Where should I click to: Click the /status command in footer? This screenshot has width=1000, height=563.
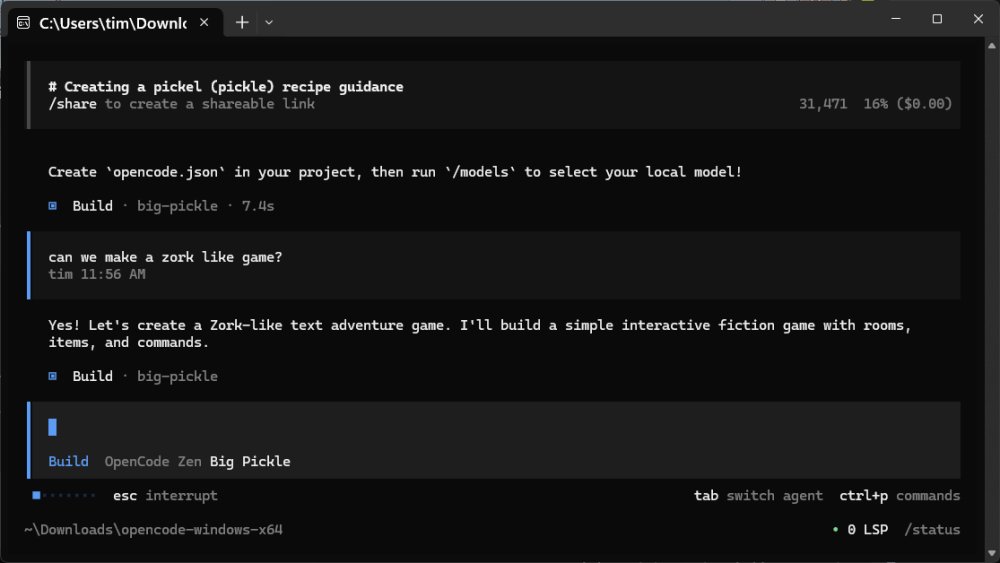(x=932, y=529)
